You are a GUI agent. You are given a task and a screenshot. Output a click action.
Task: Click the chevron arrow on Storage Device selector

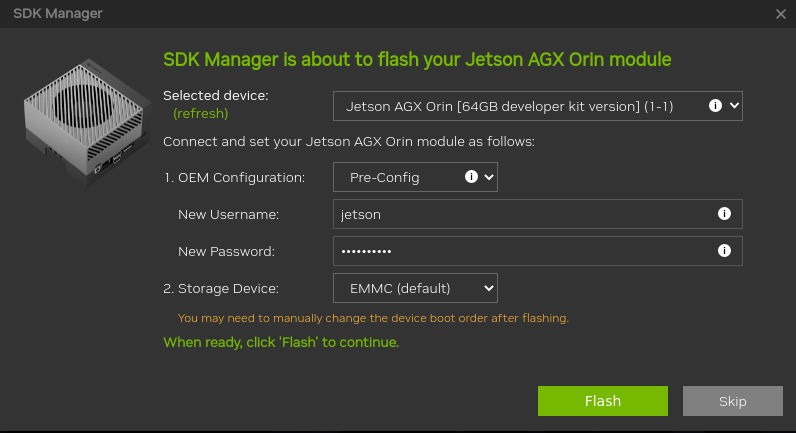489,288
